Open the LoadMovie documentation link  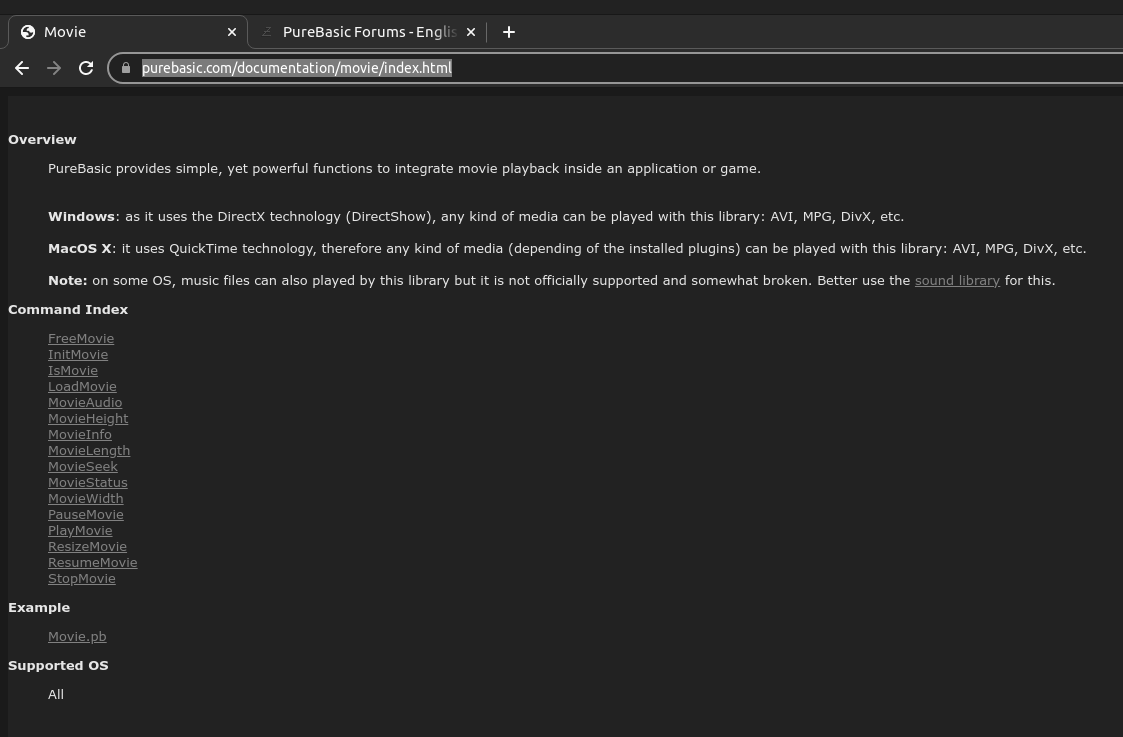82,387
